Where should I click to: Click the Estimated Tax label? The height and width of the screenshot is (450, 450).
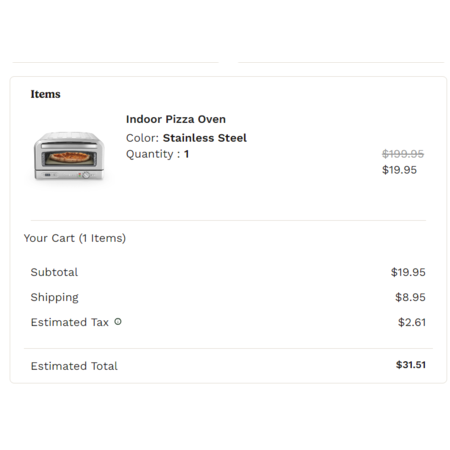pyautogui.click(x=69, y=322)
